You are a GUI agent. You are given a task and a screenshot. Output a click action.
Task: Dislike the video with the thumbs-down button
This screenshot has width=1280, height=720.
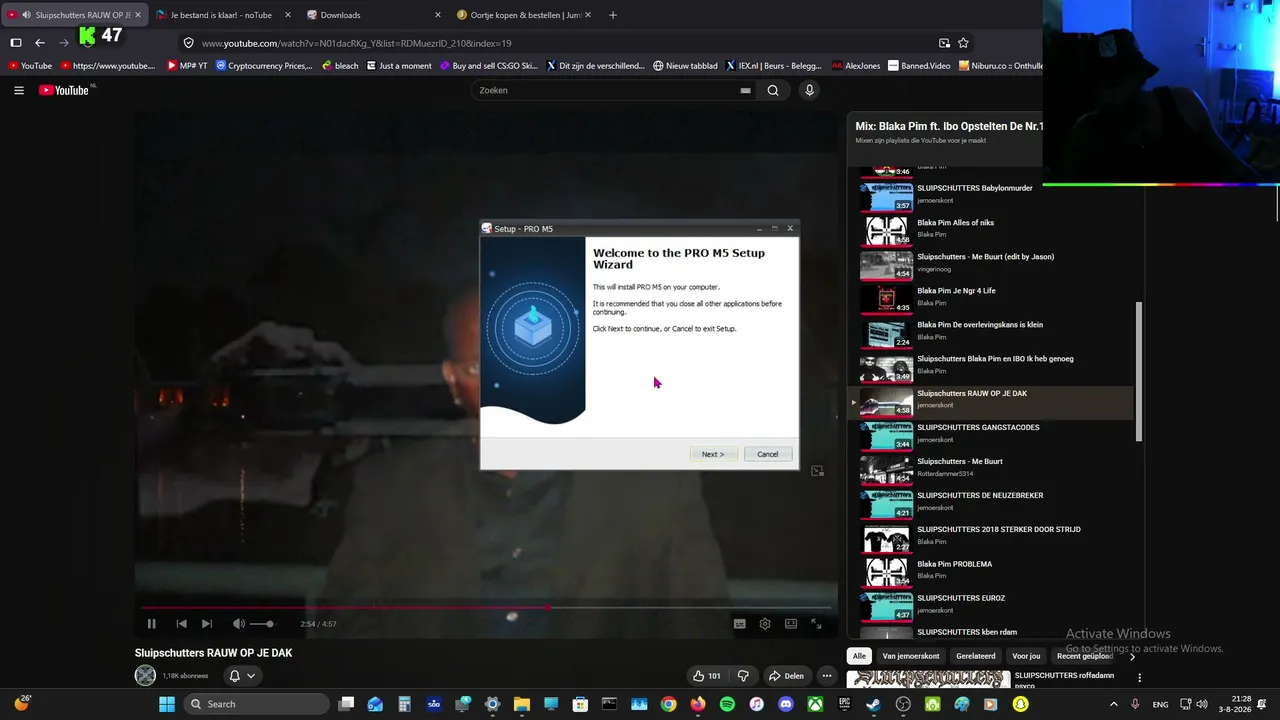coord(743,676)
